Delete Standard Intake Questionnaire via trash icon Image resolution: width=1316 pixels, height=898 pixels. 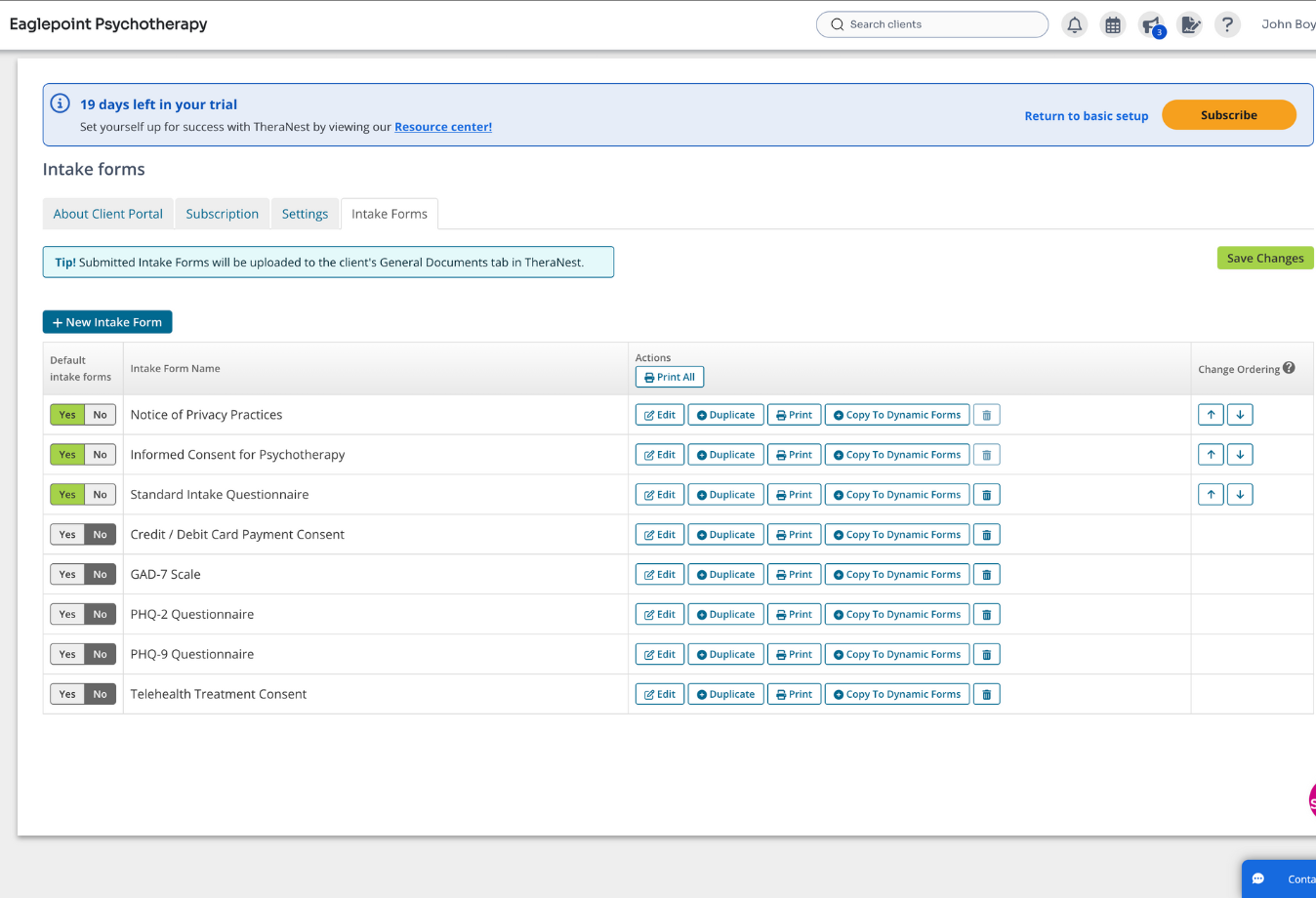coord(986,495)
